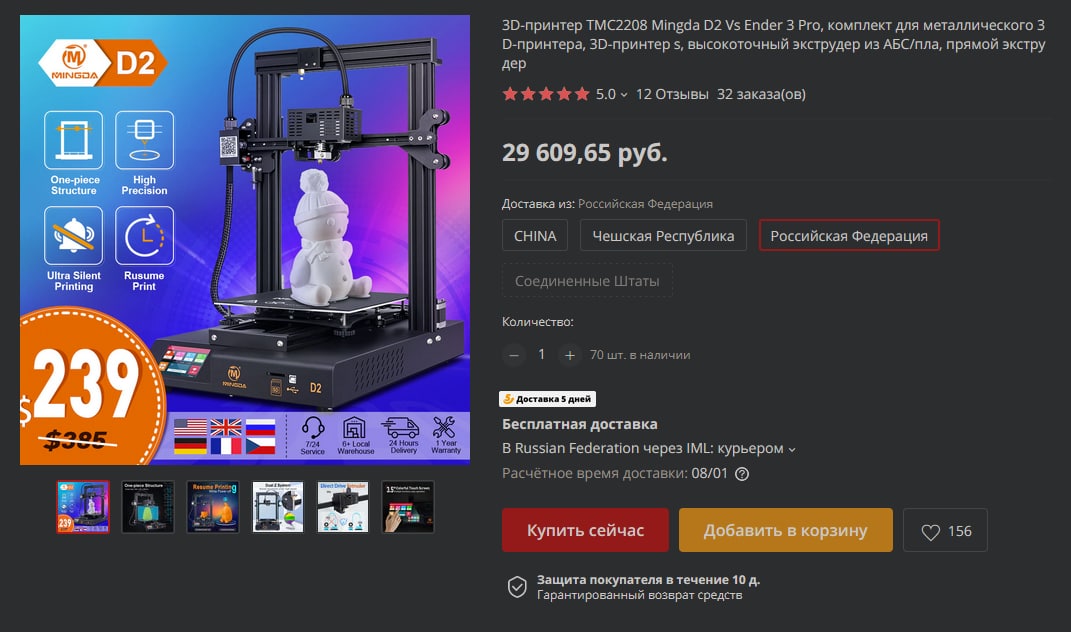Expand the 5.0 rating breakdown dropdown
1071x632 pixels.
pos(612,94)
